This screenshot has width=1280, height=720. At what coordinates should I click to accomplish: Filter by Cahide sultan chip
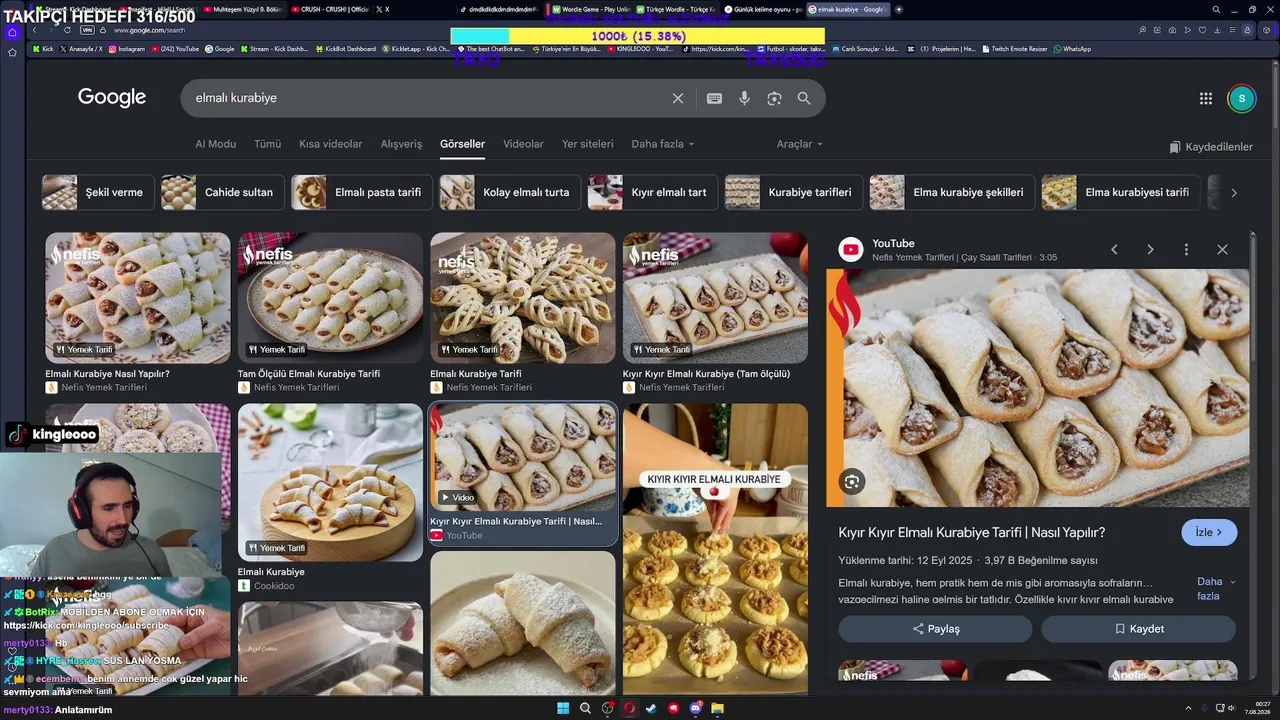[223, 192]
